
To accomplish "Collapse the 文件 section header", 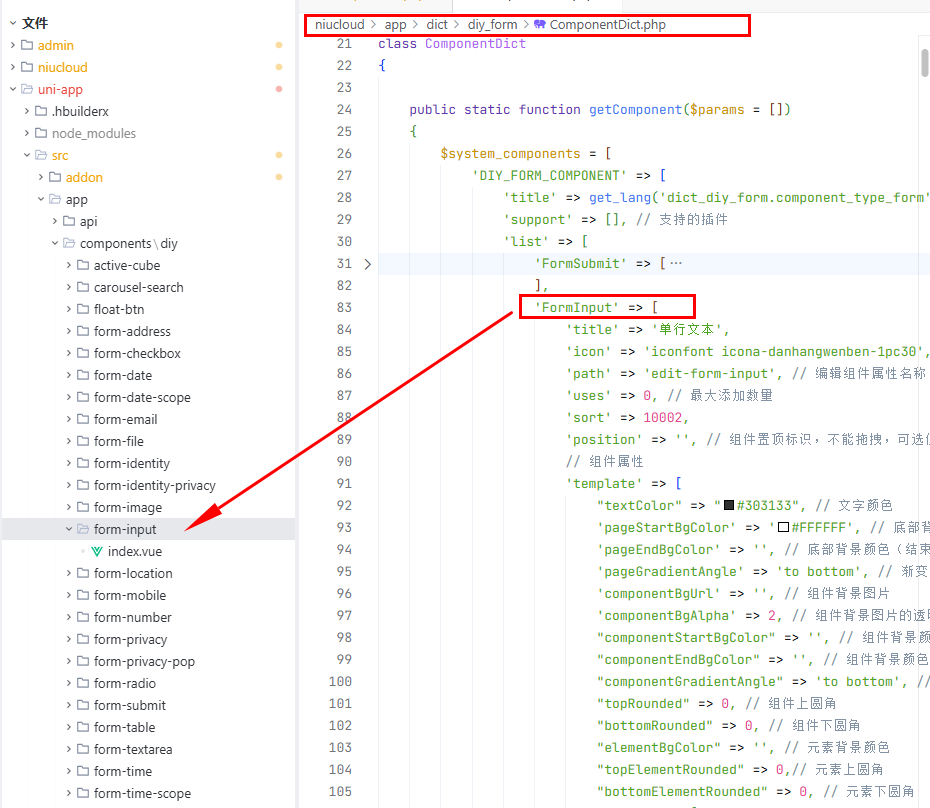I will pyautogui.click(x=13, y=23).
